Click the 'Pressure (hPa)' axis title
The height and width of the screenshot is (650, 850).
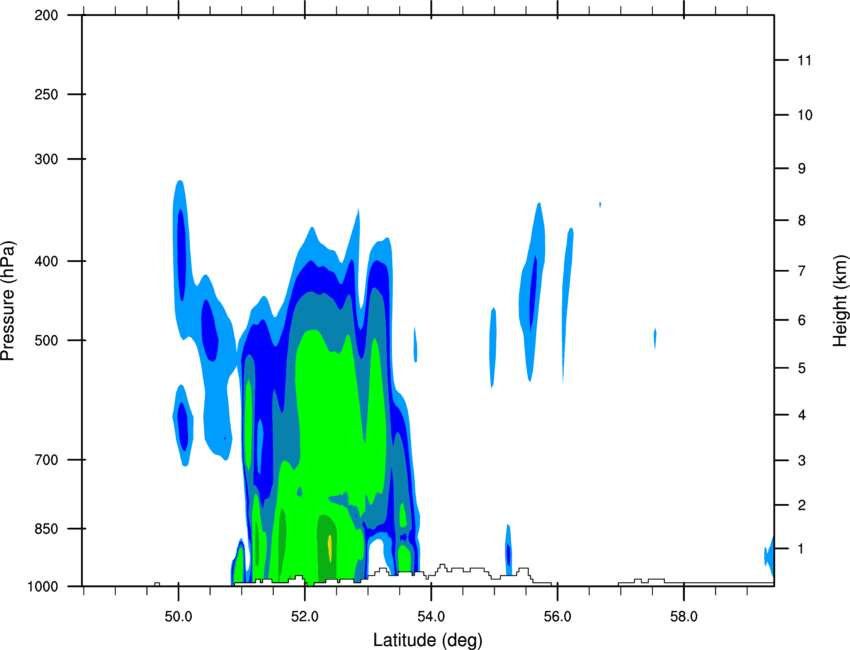pos(8,301)
